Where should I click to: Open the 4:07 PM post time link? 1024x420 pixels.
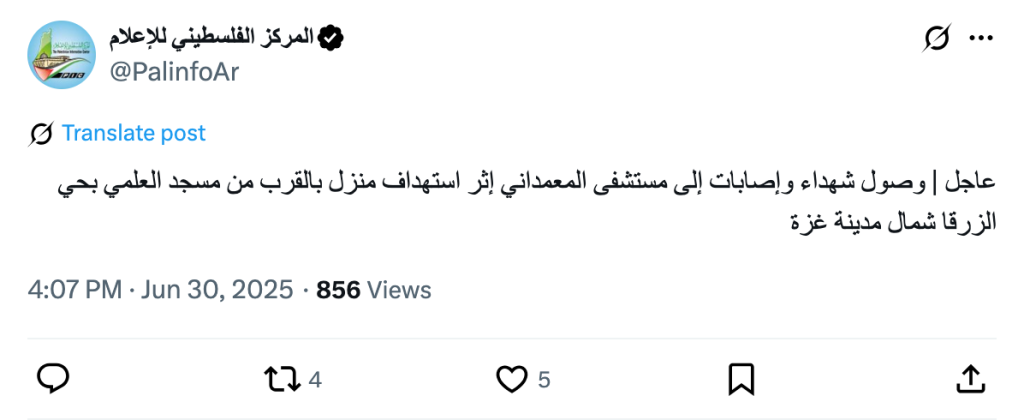pos(74,290)
